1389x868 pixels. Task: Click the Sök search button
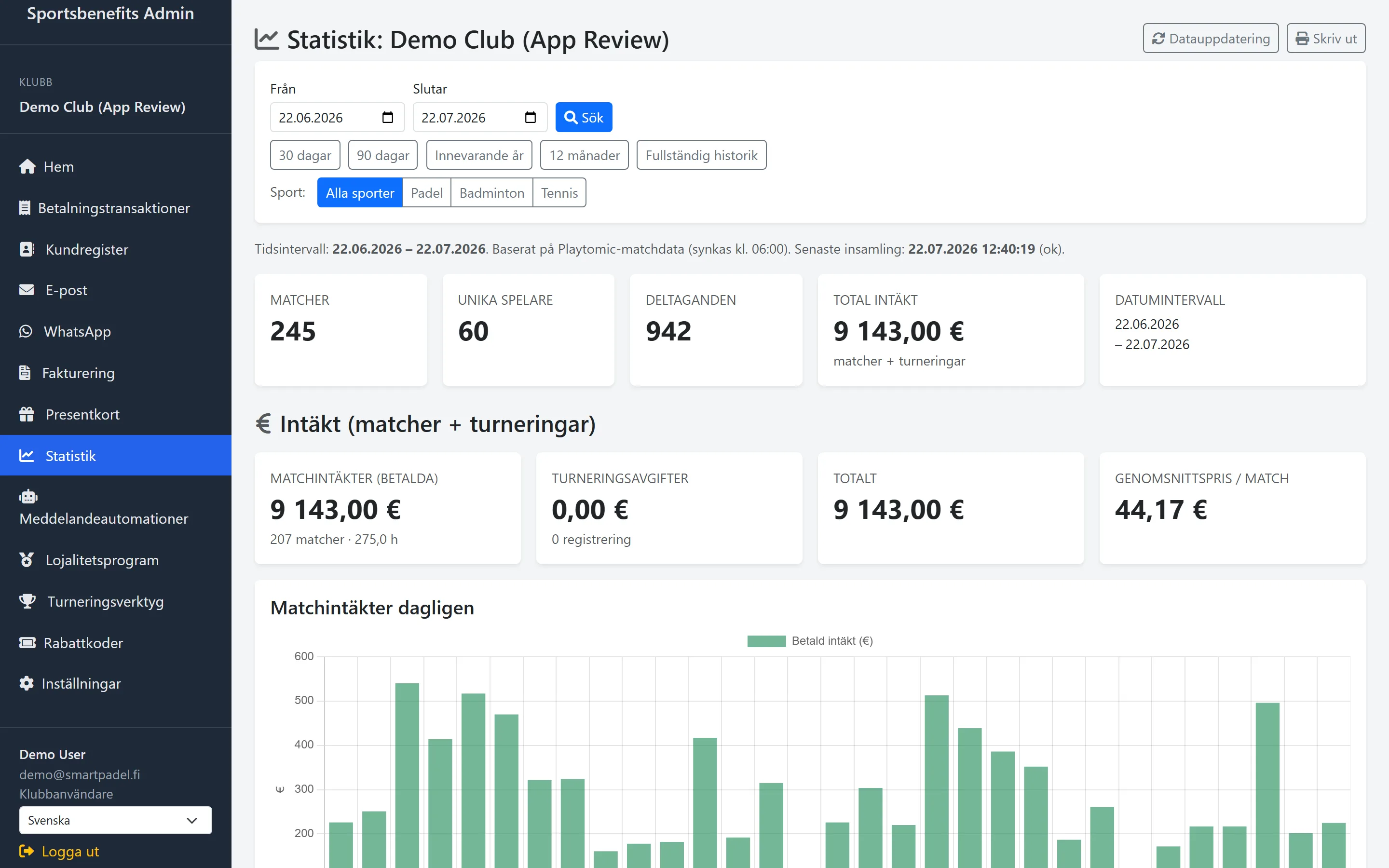coord(584,117)
